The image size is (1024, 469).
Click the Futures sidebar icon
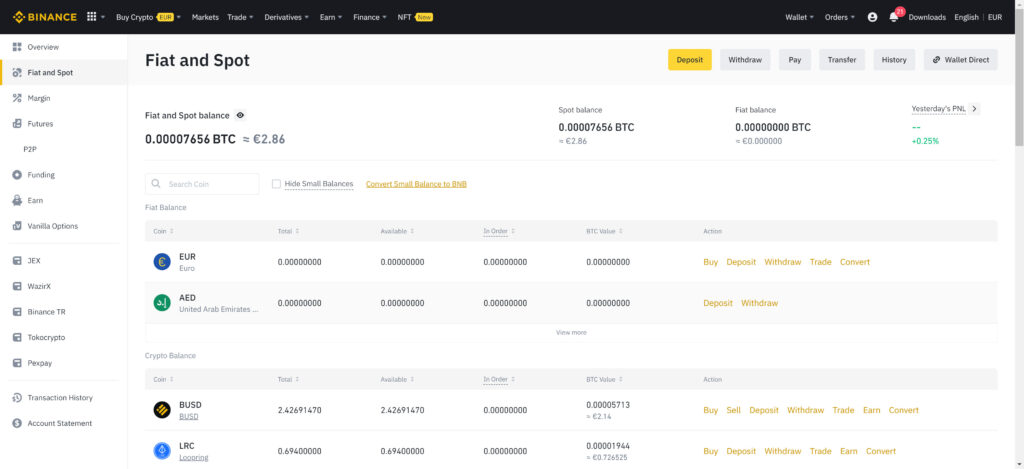point(18,123)
